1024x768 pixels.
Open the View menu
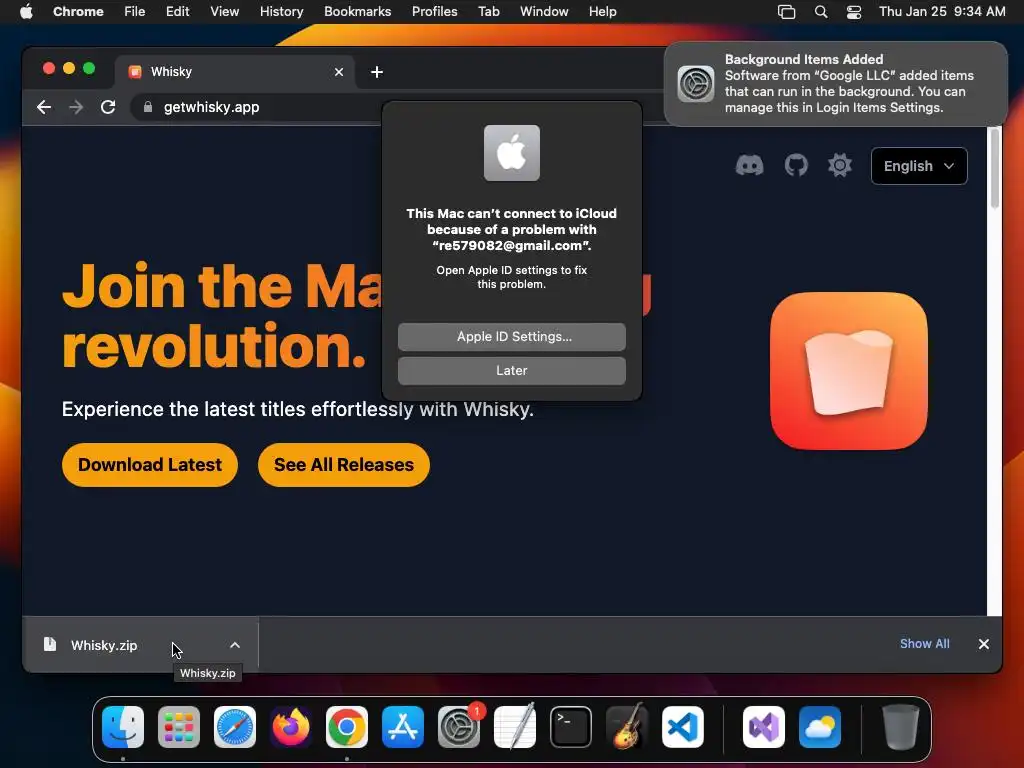pos(224,12)
